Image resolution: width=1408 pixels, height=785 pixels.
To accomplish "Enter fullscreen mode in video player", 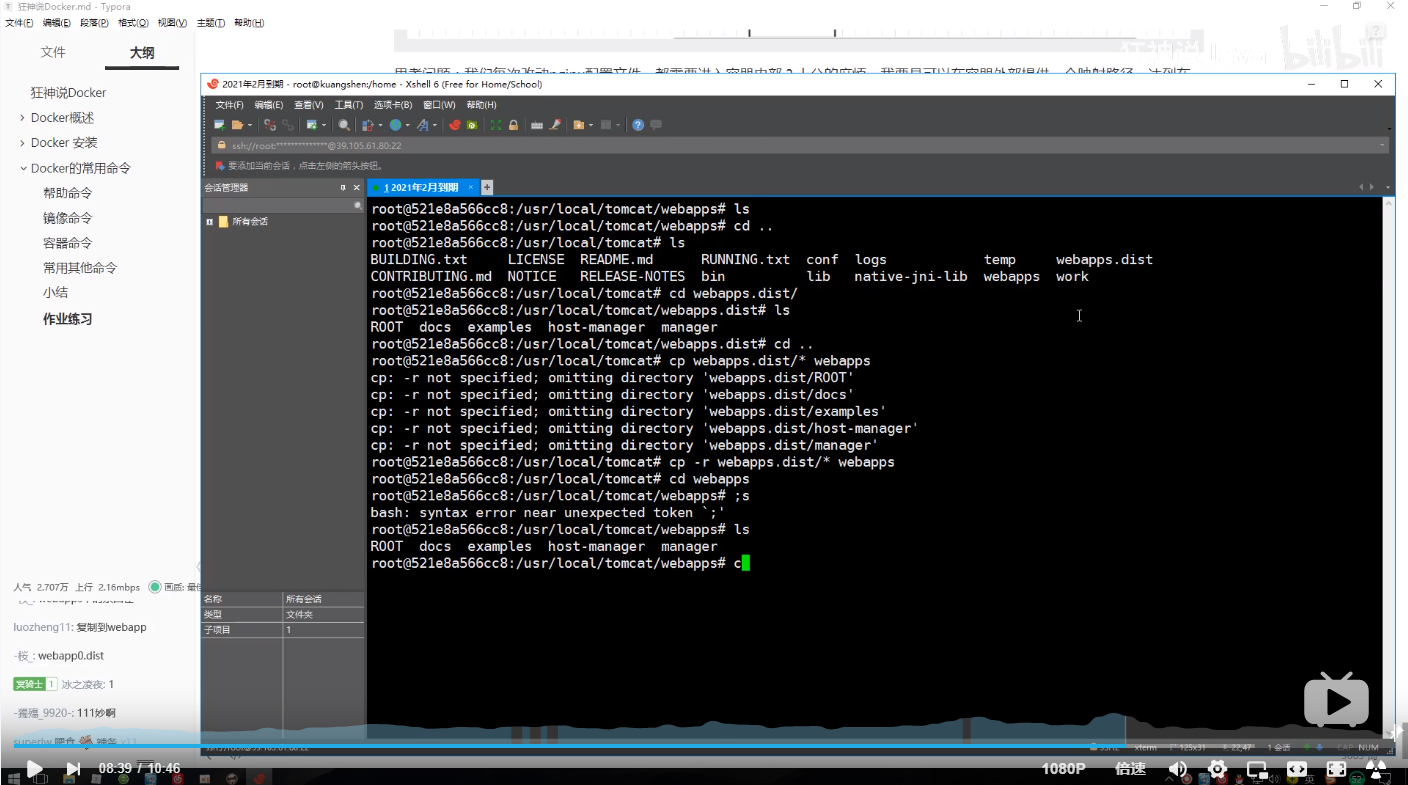I will click(1336, 768).
